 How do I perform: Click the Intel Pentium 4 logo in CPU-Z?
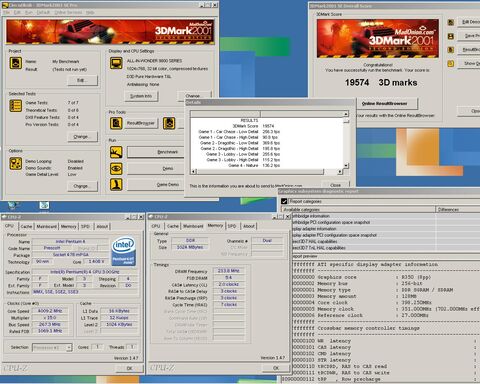coord(124,251)
